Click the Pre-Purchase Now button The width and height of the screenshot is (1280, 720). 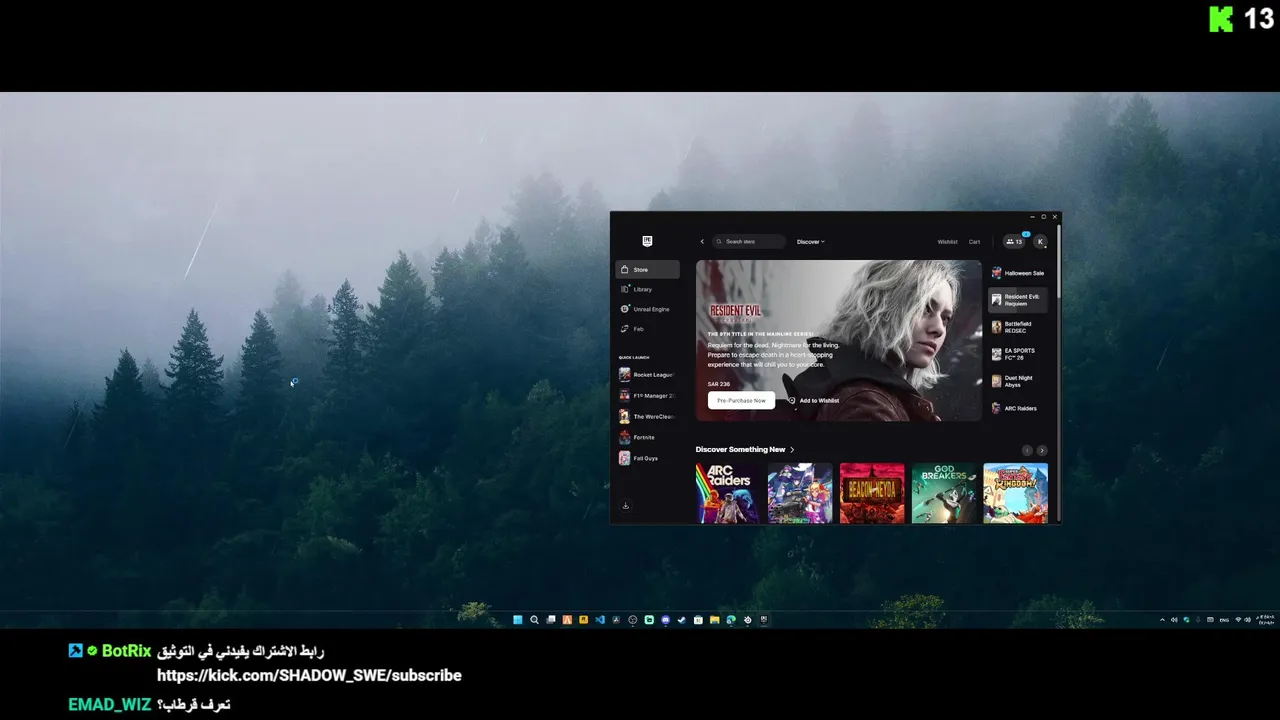(741, 400)
